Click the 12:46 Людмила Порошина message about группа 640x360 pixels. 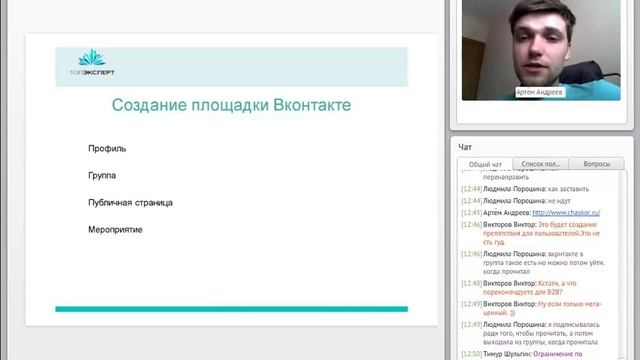[x=533, y=262]
